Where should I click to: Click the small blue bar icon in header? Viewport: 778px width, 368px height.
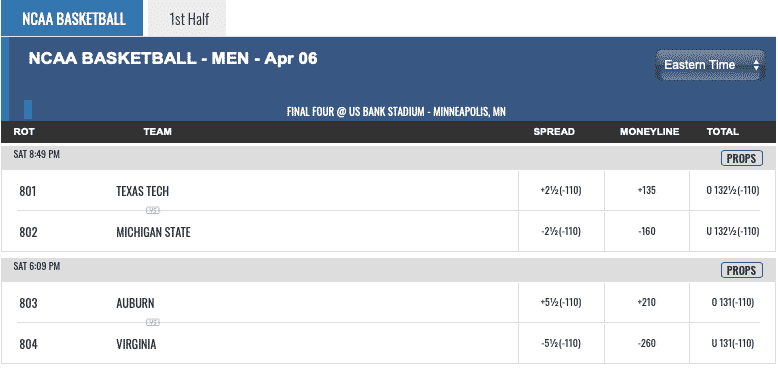28,109
